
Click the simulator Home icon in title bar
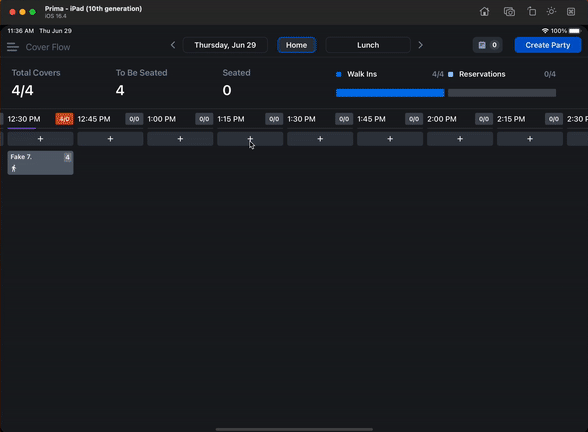(x=484, y=12)
